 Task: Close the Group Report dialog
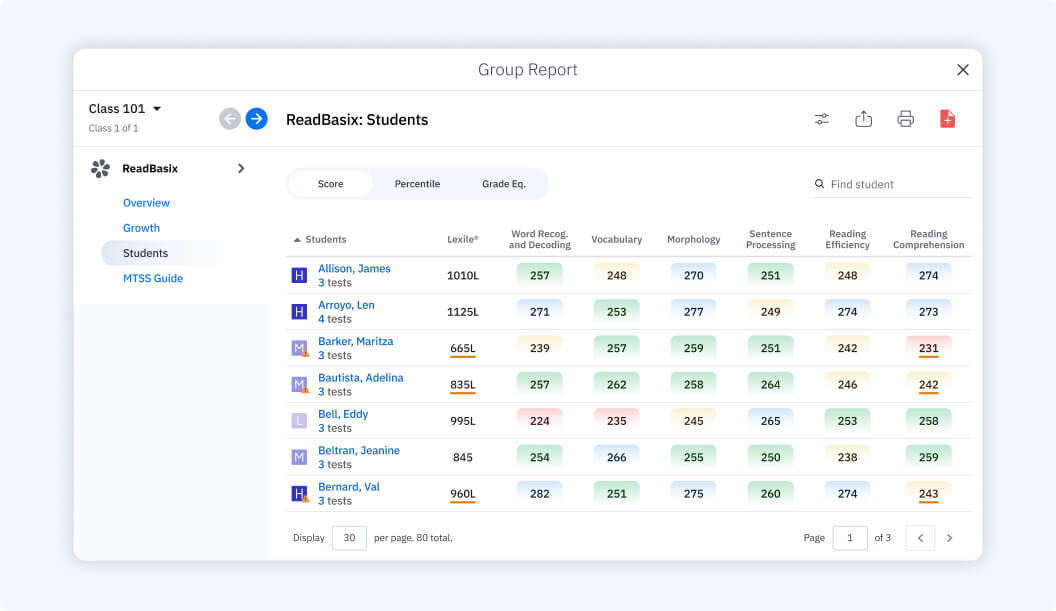click(x=963, y=69)
